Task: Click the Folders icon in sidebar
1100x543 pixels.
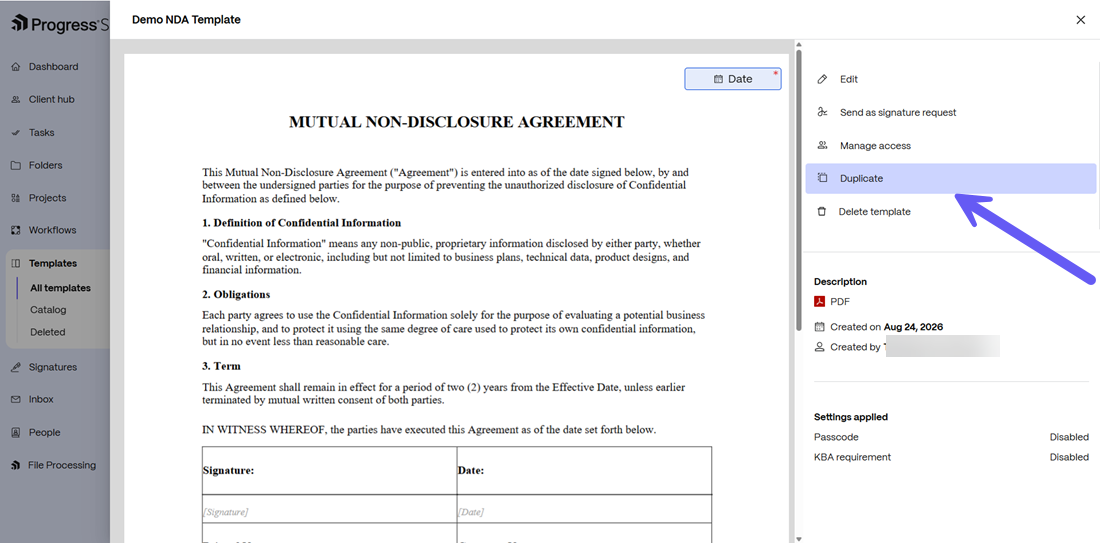Action: tap(15, 166)
